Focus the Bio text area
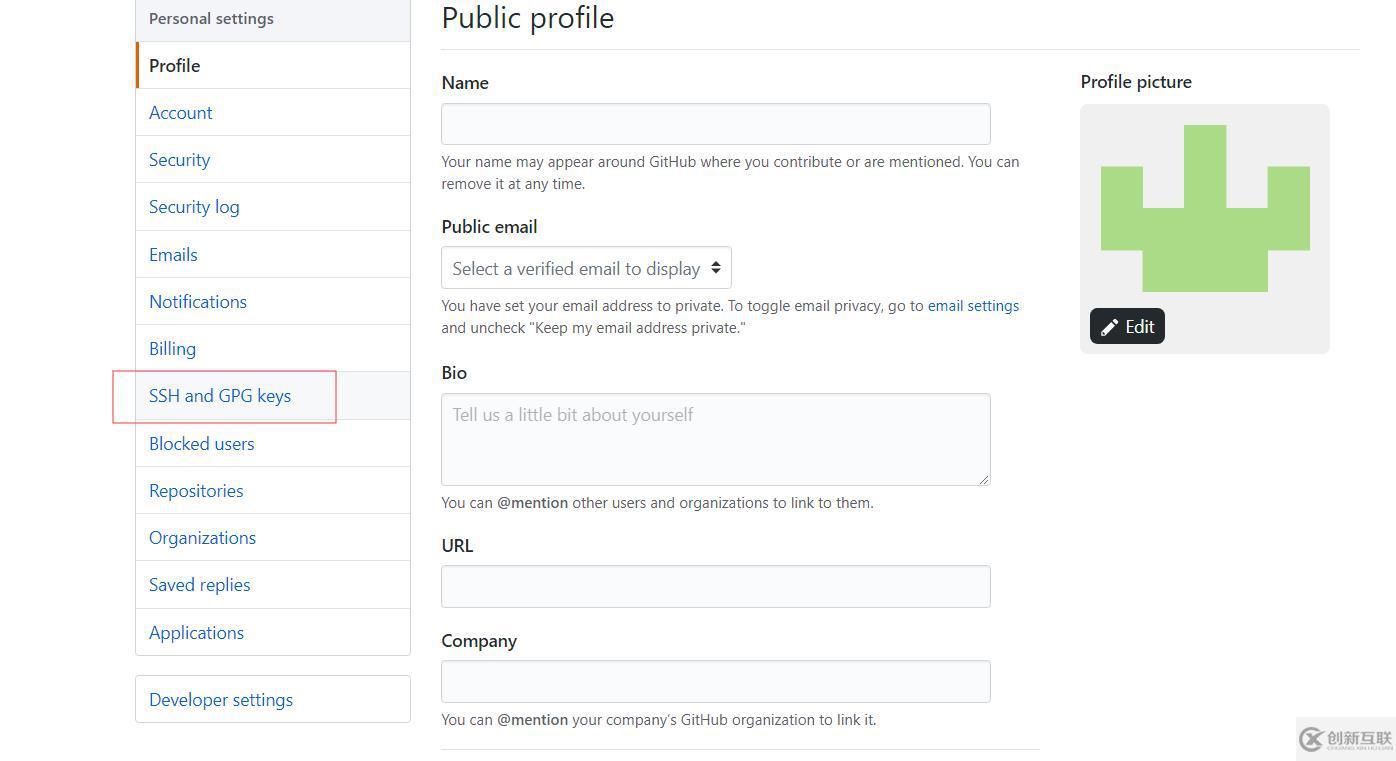Image resolution: width=1396 pixels, height=761 pixels. pos(716,439)
